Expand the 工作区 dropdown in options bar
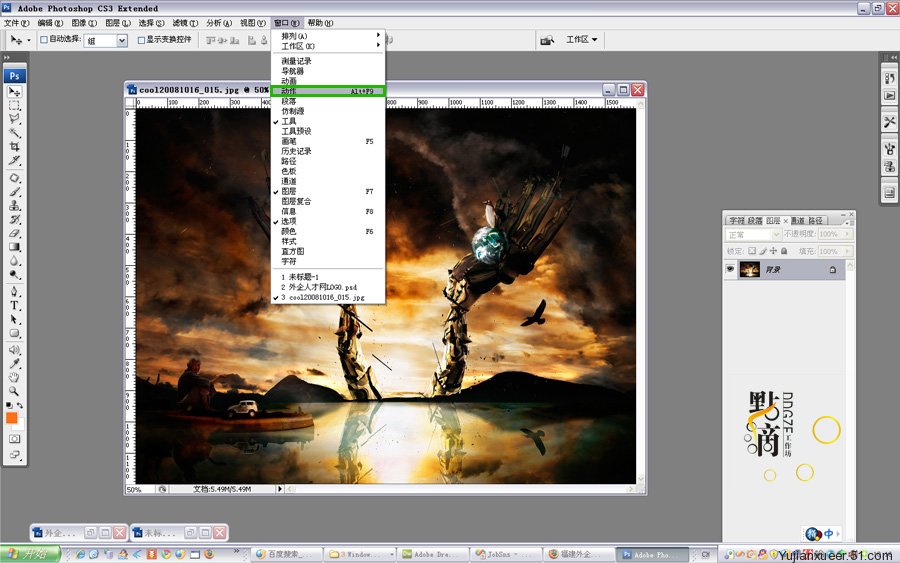 click(x=582, y=39)
